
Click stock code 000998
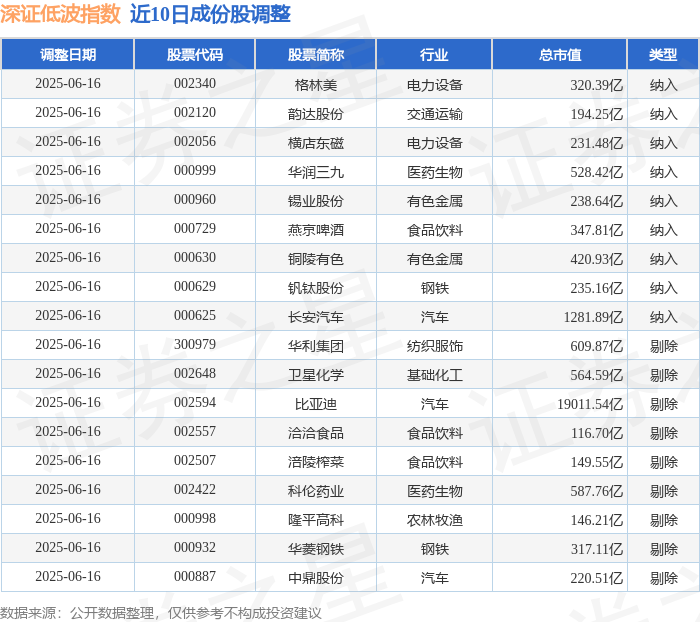(195, 519)
